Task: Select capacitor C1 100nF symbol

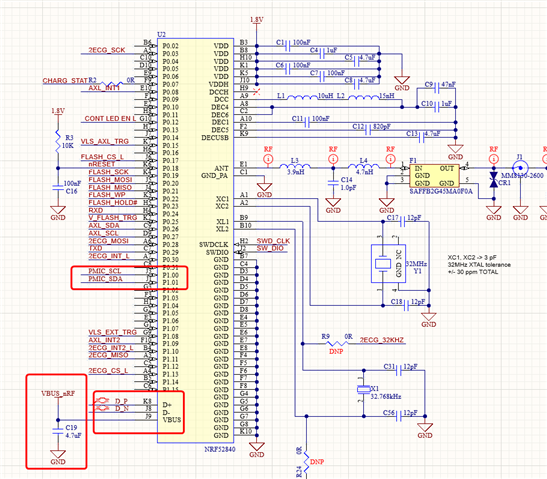Action: click(288, 46)
